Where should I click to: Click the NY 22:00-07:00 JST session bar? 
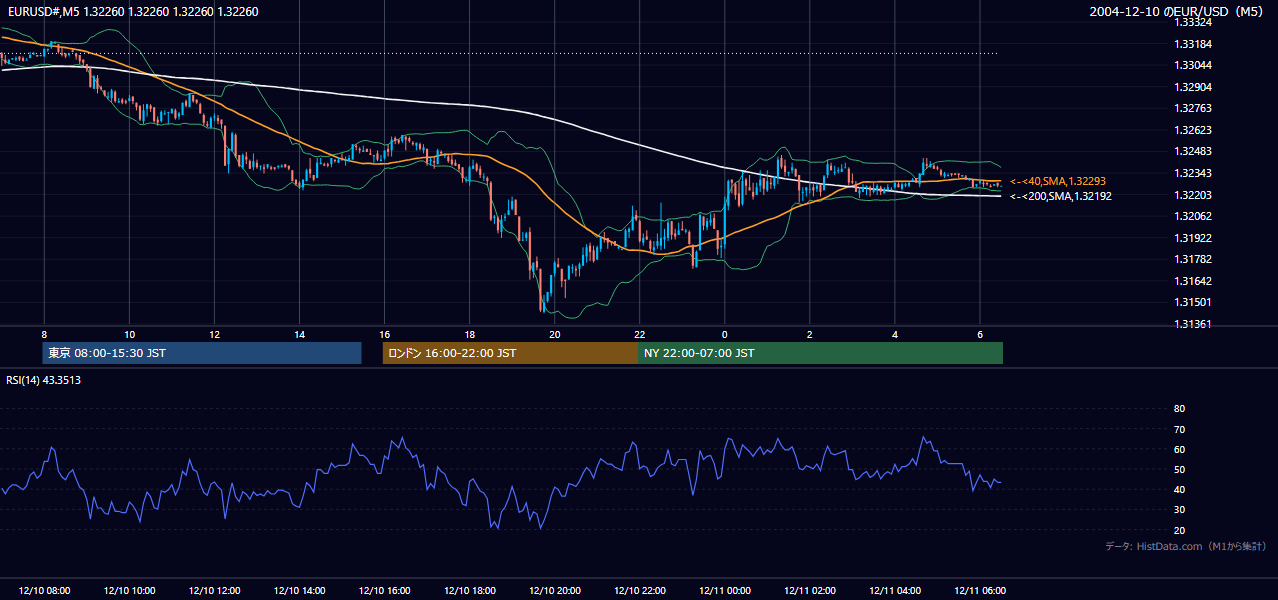click(820, 353)
